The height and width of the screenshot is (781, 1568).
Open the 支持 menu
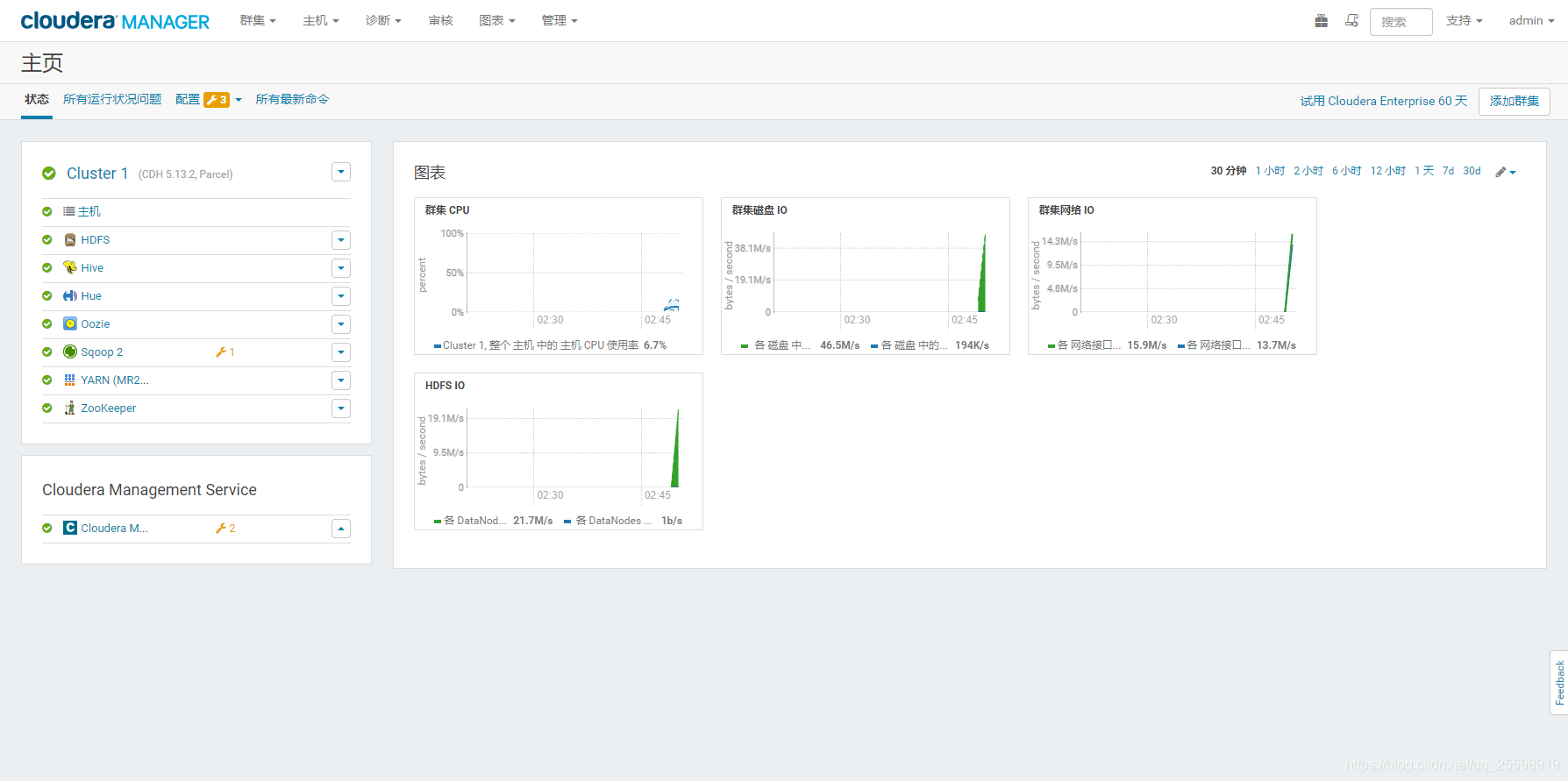click(x=1465, y=20)
